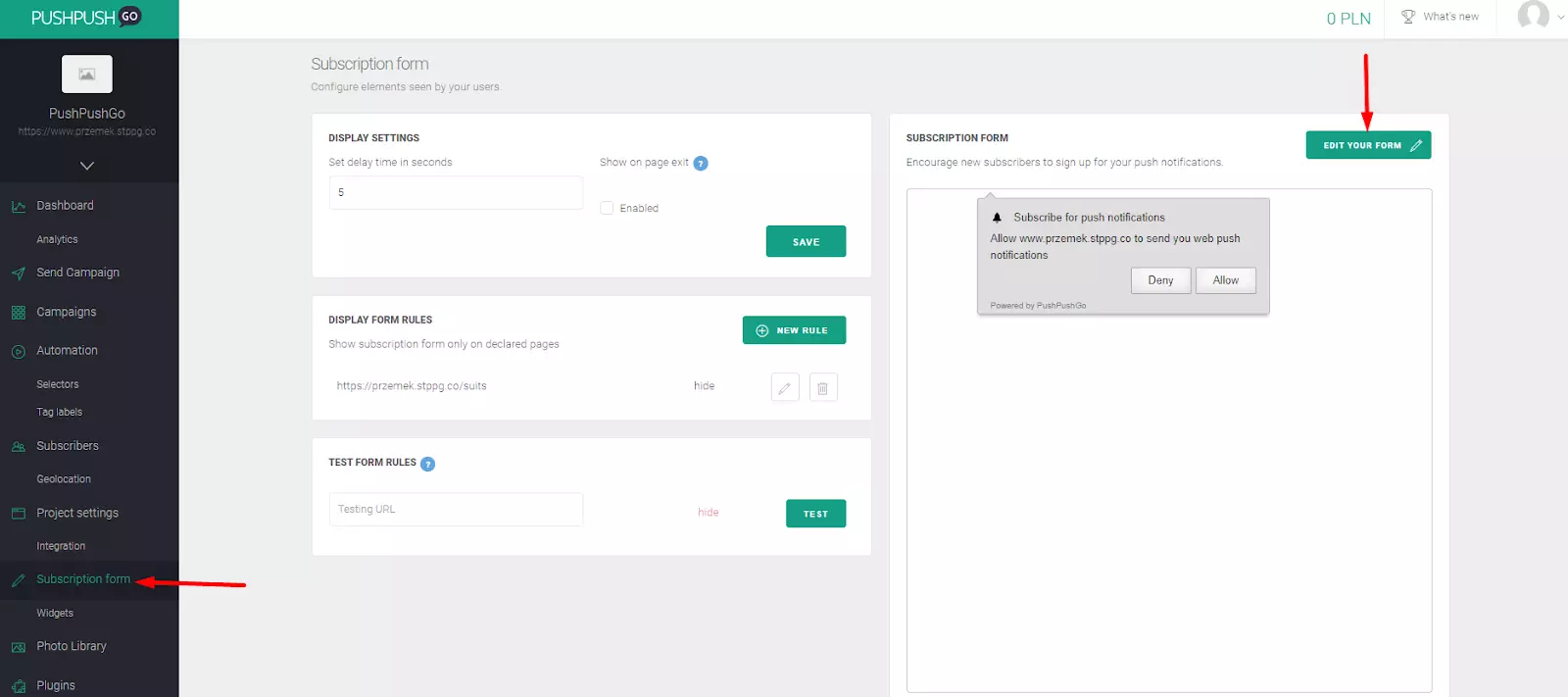Save the display settings
This screenshot has height=697, width=1568.
[806, 241]
